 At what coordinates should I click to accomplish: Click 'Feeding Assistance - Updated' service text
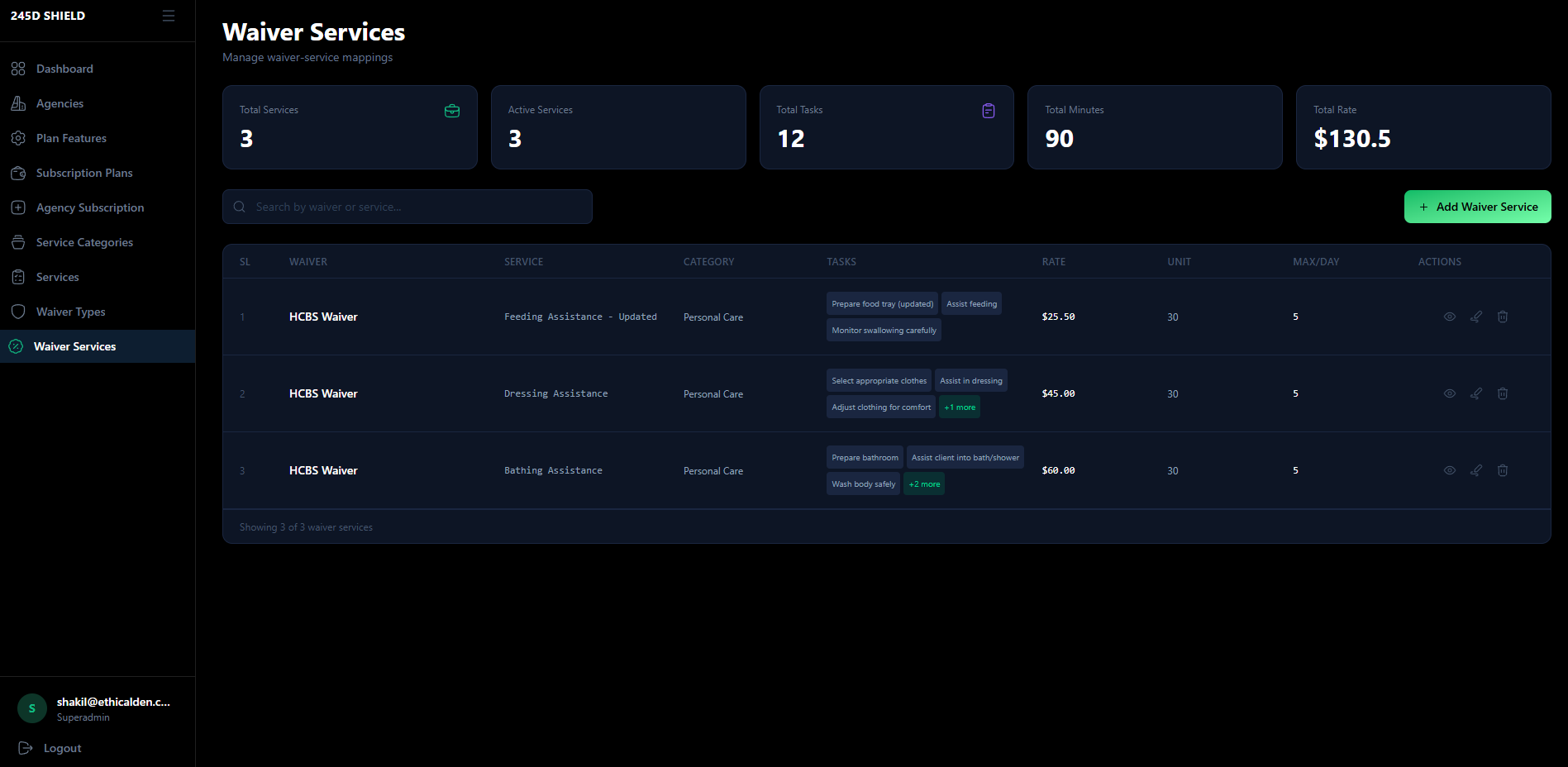[x=580, y=317]
